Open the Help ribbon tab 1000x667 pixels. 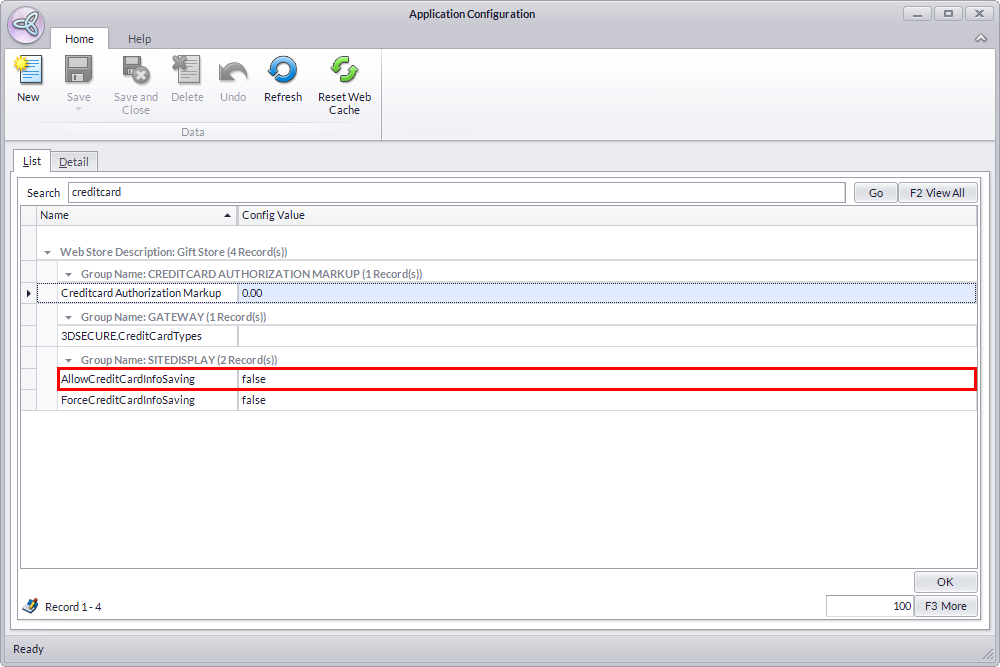coord(139,39)
